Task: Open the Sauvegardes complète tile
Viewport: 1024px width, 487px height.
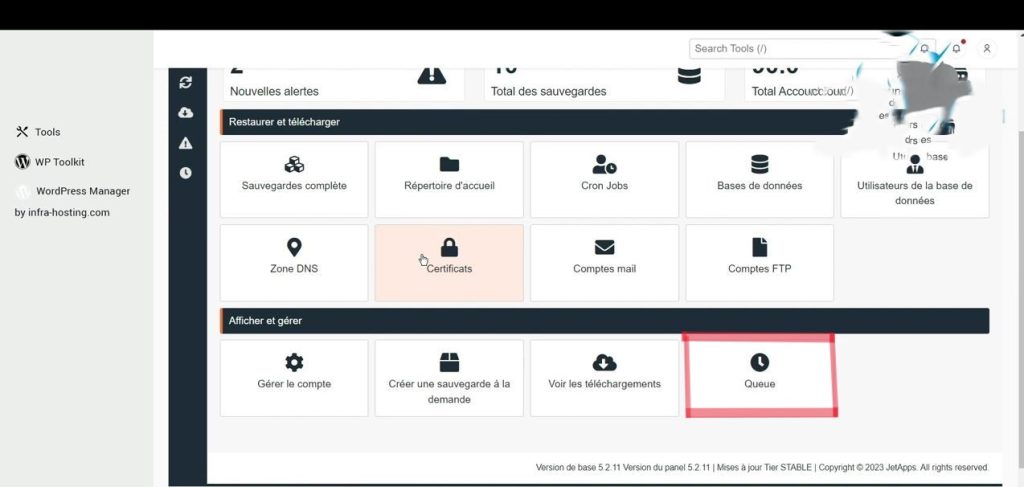Action: click(x=294, y=180)
